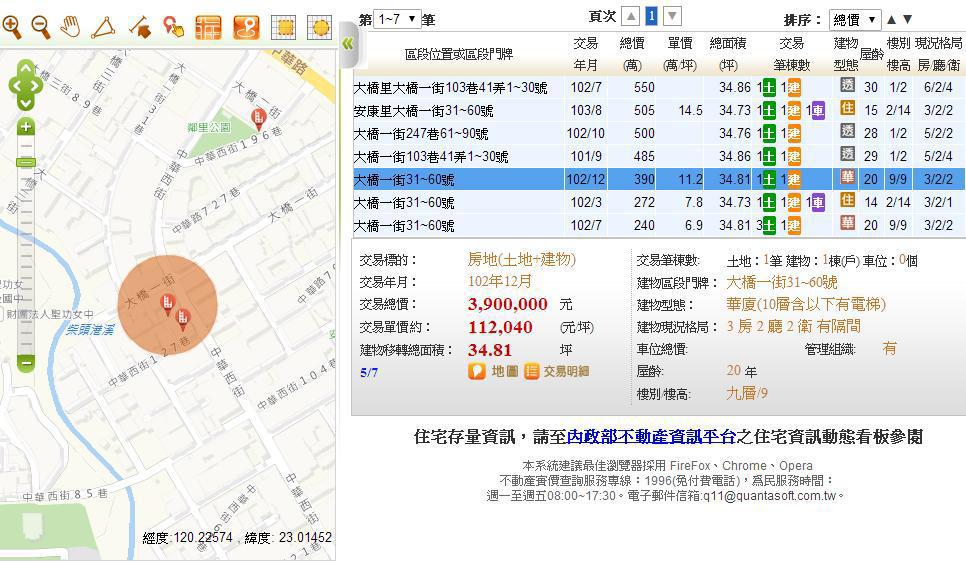Select row 大橋一街247巷61~90號
Screen dimensions: 966x561
point(421,134)
